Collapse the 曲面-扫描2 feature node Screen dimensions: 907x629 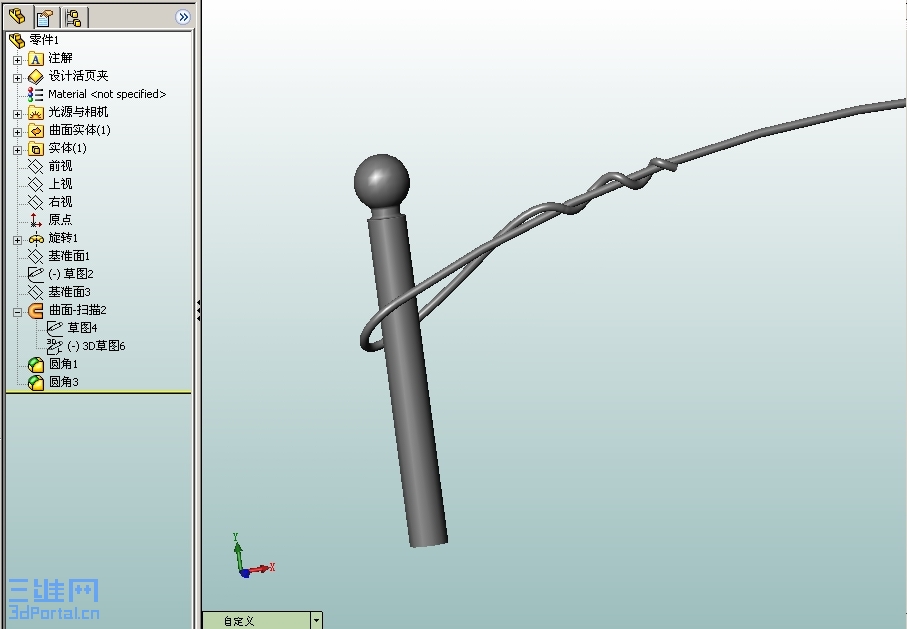tap(17, 312)
